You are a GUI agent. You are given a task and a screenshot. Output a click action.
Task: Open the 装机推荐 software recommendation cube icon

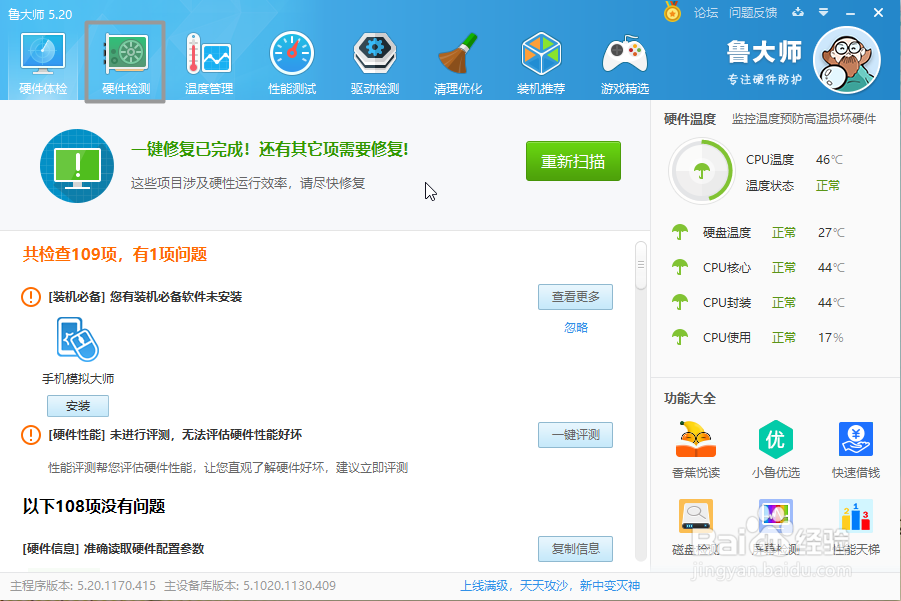point(541,54)
